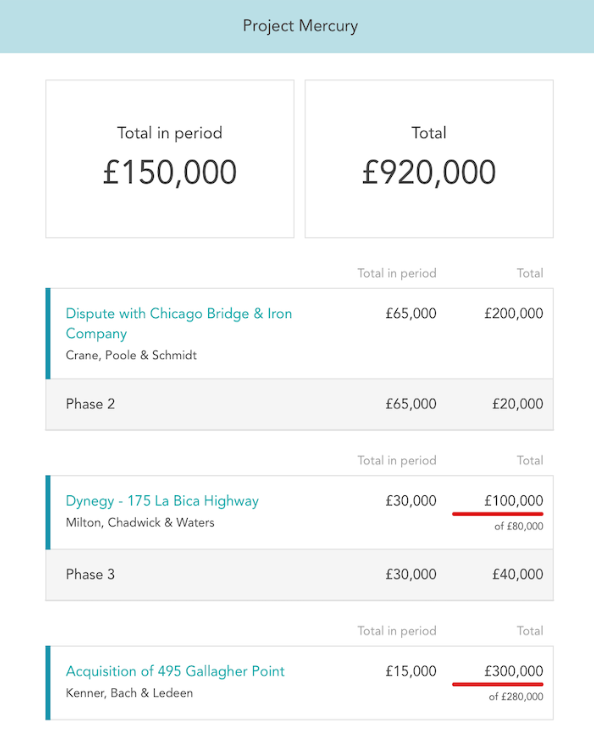Click the Crane, Poole & Schmidt firm name
This screenshot has width=594, height=734.
coord(131,355)
